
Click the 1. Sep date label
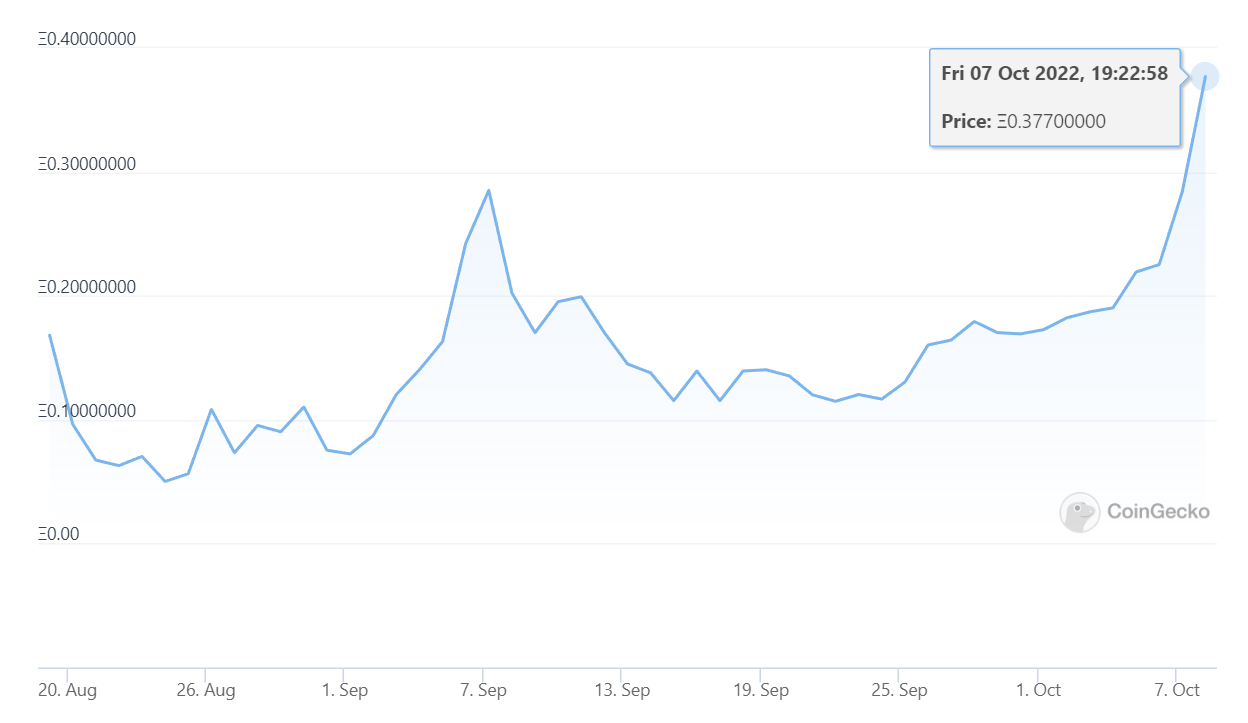343,690
